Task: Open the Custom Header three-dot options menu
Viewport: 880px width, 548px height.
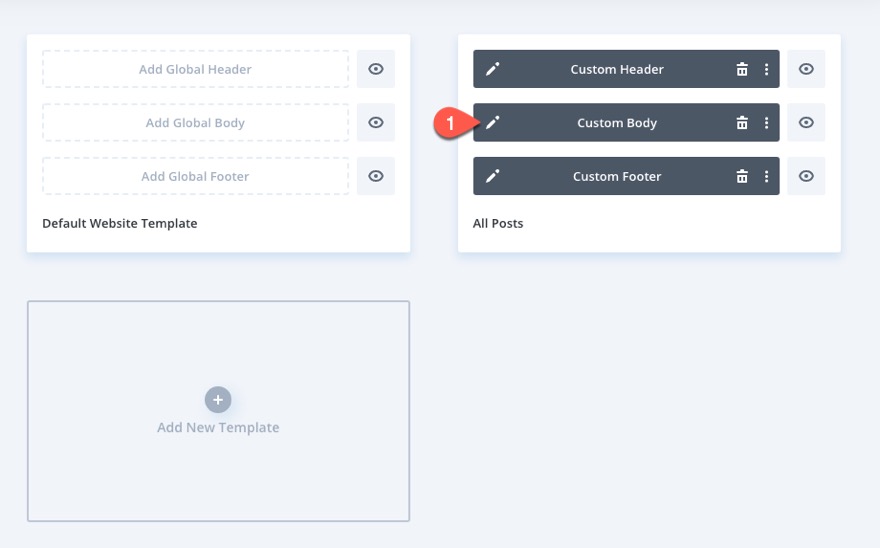Action: pyautogui.click(x=767, y=69)
